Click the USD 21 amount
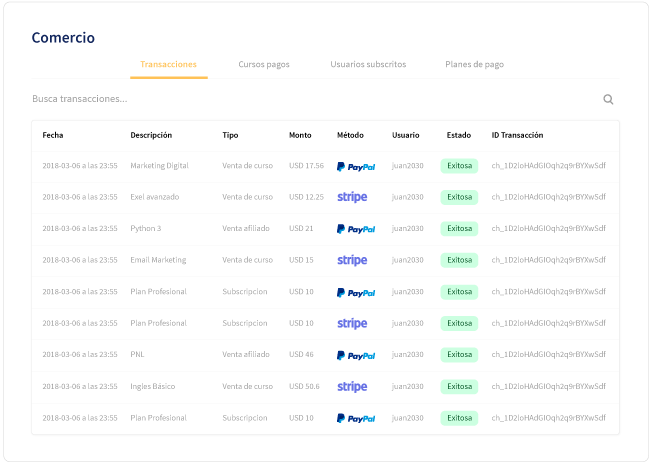Image resolution: width=650 pixels, height=463 pixels. [x=301, y=228]
